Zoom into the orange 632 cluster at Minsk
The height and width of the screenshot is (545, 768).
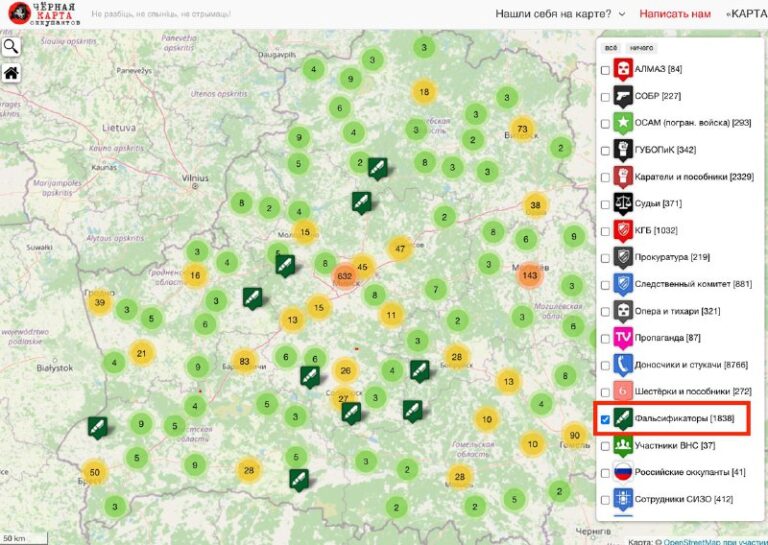[x=345, y=276]
